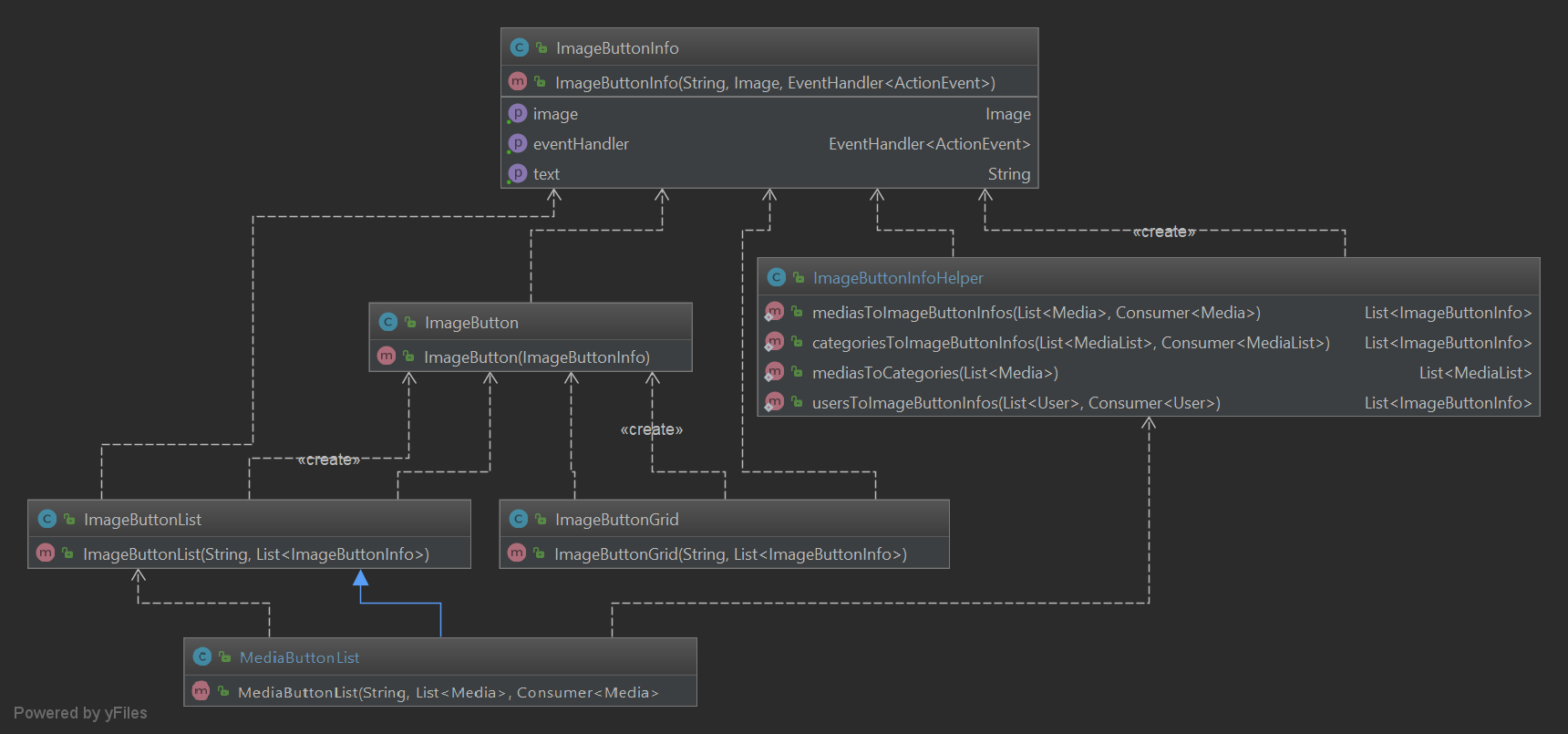Click the class icon of ImageButton node

point(388,322)
